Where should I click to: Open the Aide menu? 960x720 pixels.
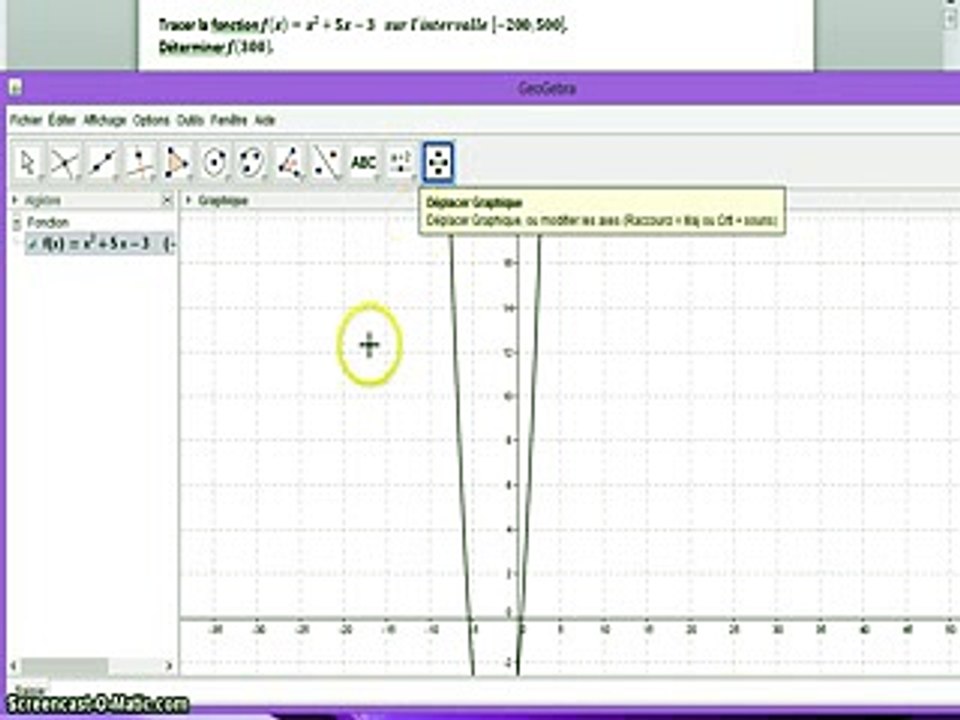tap(265, 120)
